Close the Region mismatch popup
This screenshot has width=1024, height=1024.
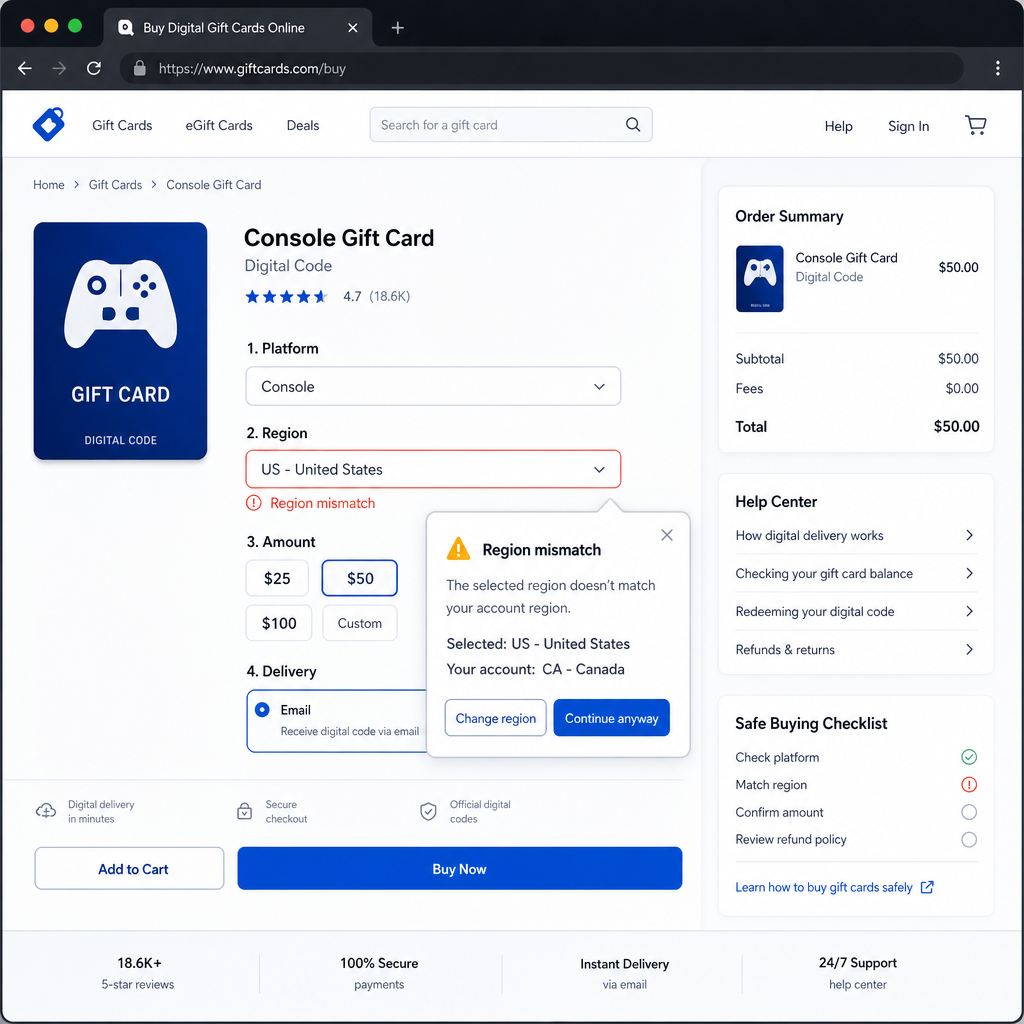(667, 535)
